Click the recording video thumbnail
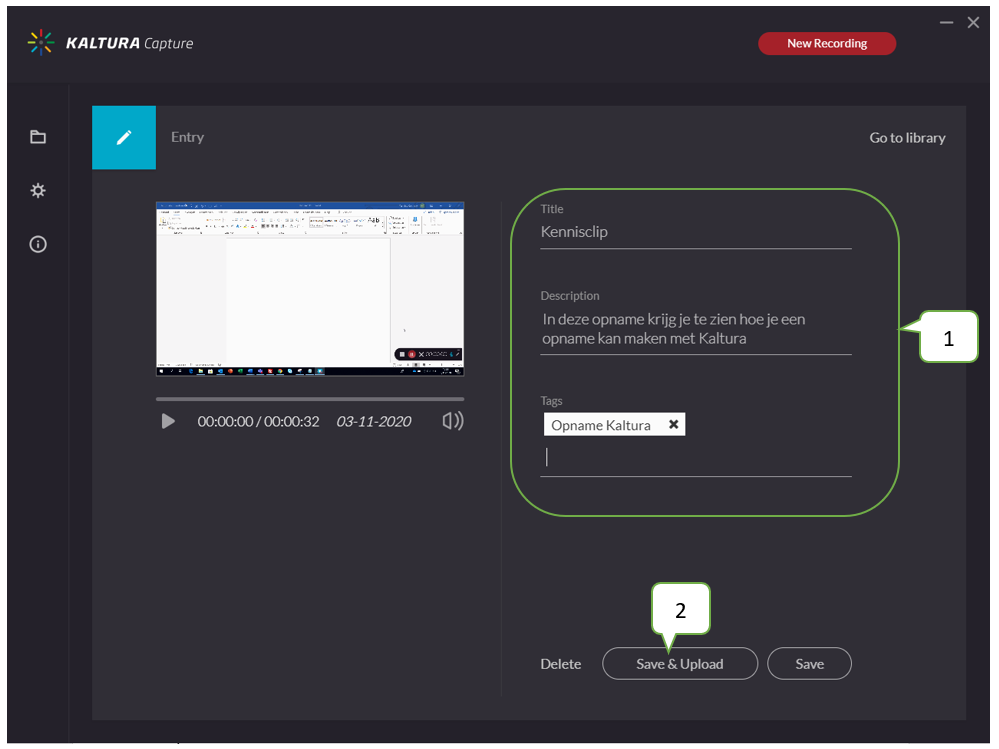Screen dimensions: 999x749 (x=310, y=289)
